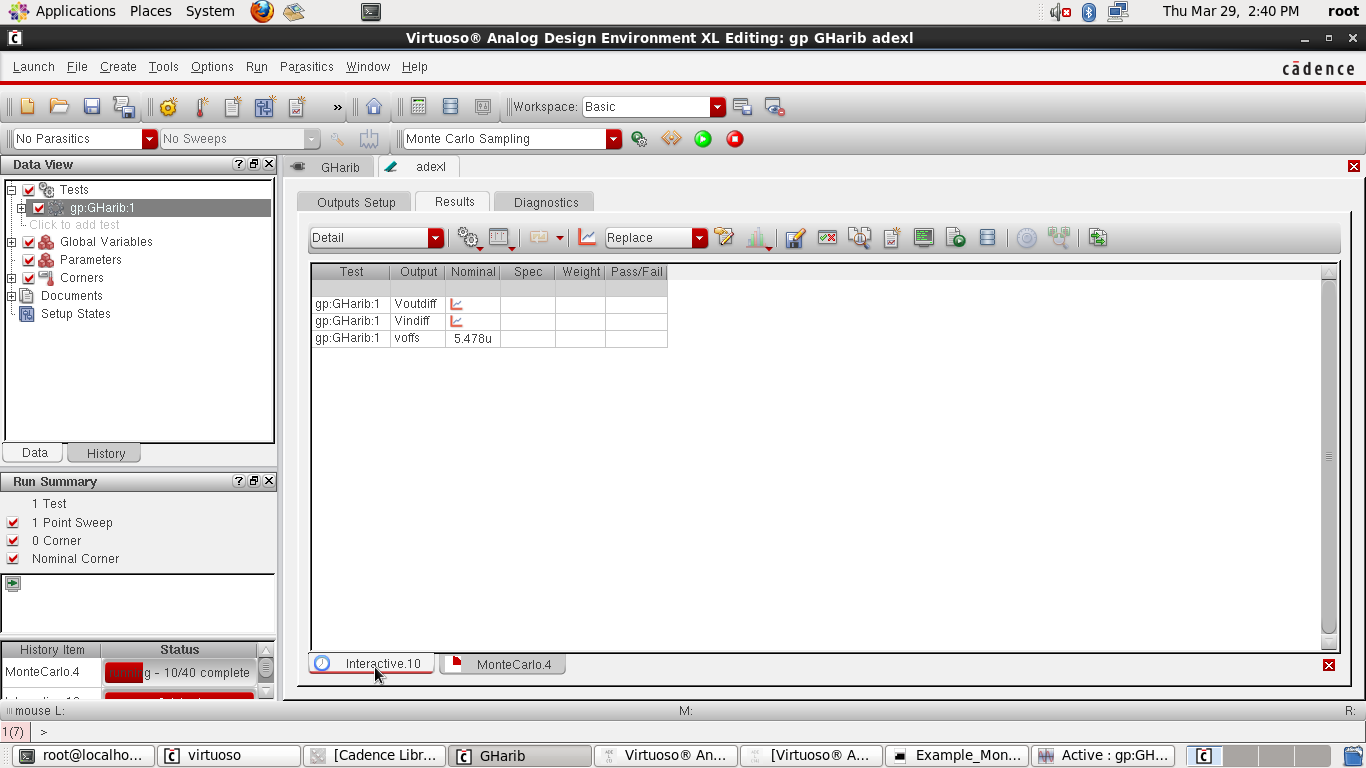1366x768 pixels.
Task: Open the Run menu
Action: (x=256, y=67)
